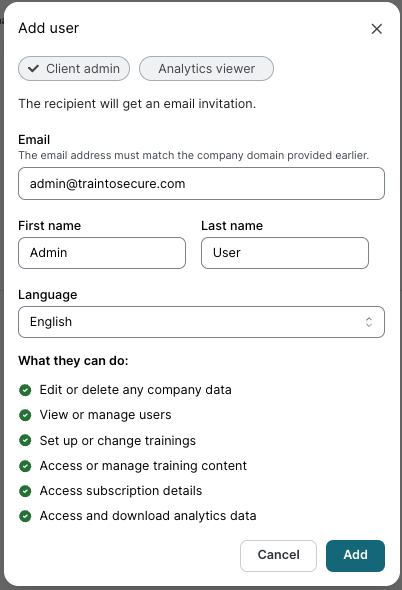Click the checkmark icon in Client admin chip
This screenshot has height=590, width=402.
[x=34, y=68]
